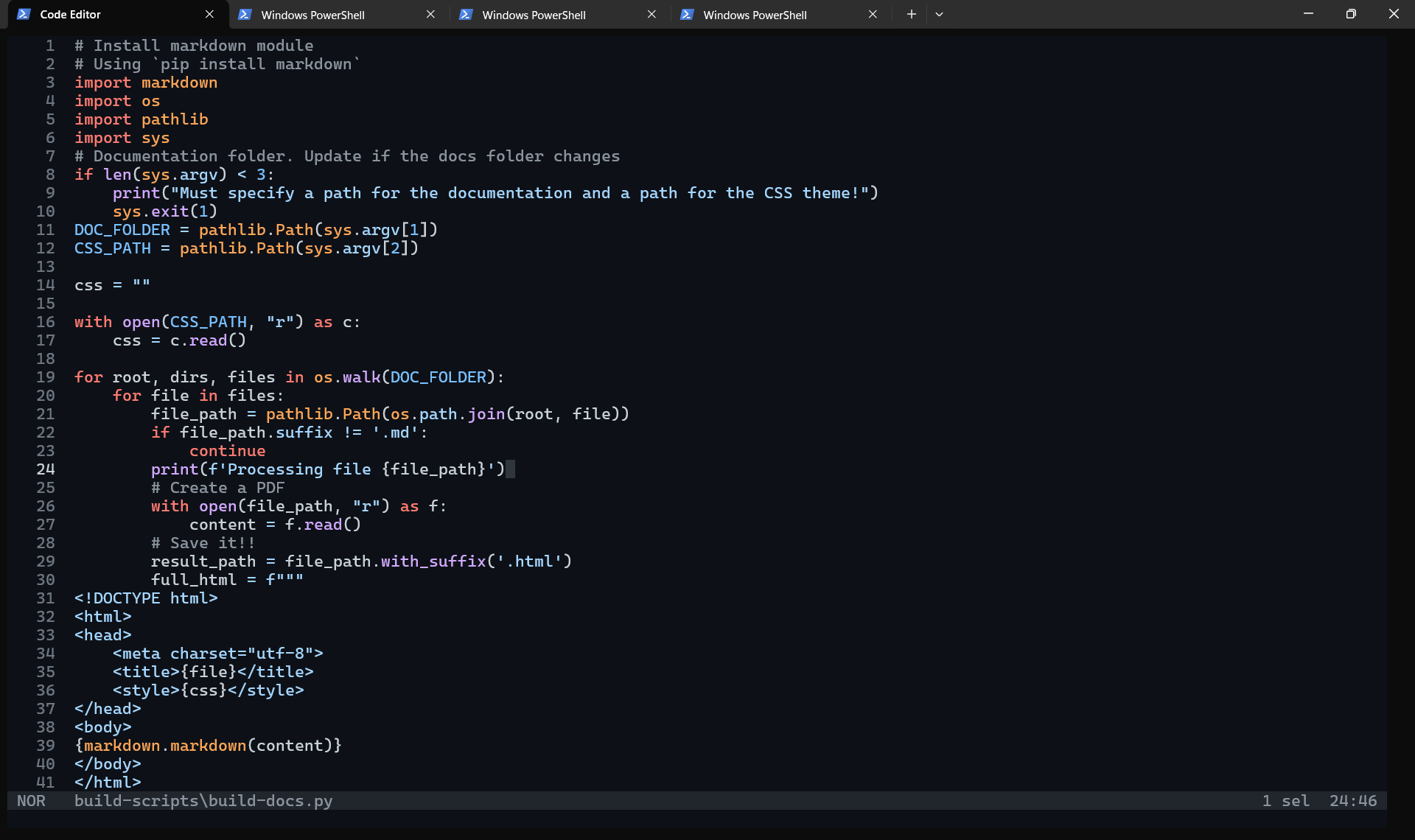The image size is (1415, 840).
Task: Click 'import sys' on line 6
Action: (122, 138)
